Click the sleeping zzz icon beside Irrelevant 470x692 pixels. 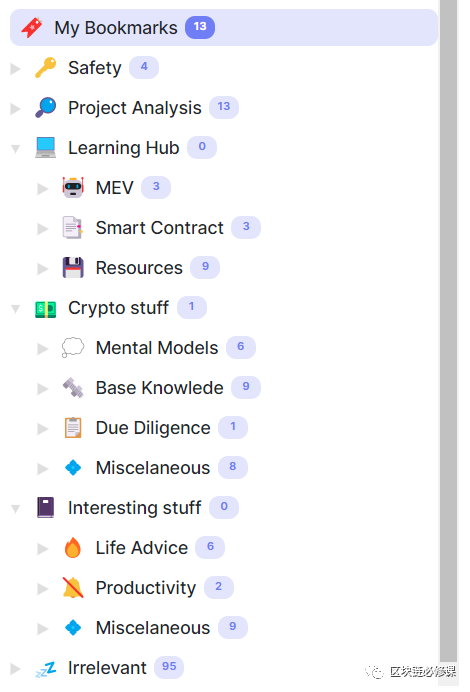[x=45, y=669]
